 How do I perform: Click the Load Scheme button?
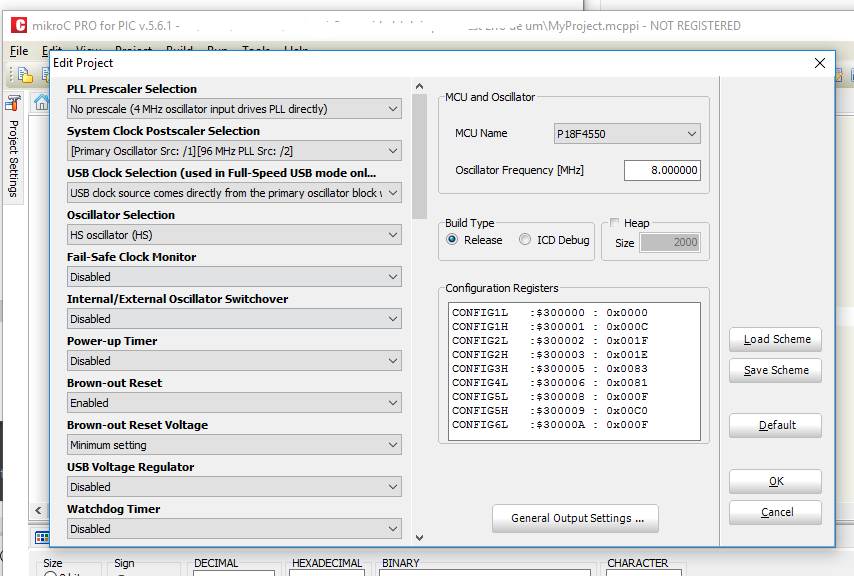pos(775,339)
